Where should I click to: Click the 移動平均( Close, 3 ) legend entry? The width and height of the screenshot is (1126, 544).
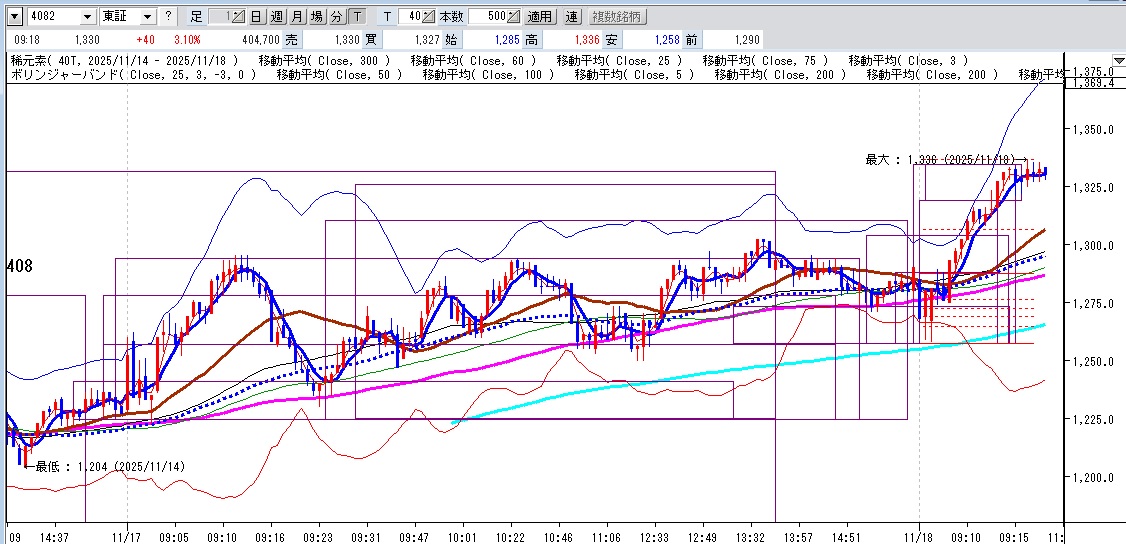[908, 60]
